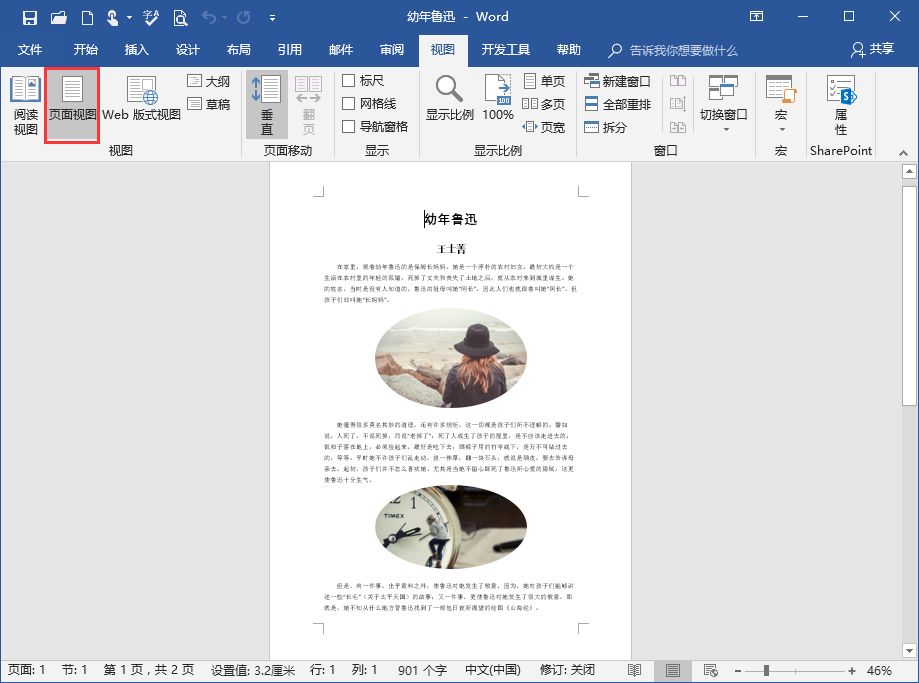
Task: Open the 引用 References tab
Action: pyautogui.click(x=290, y=50)
